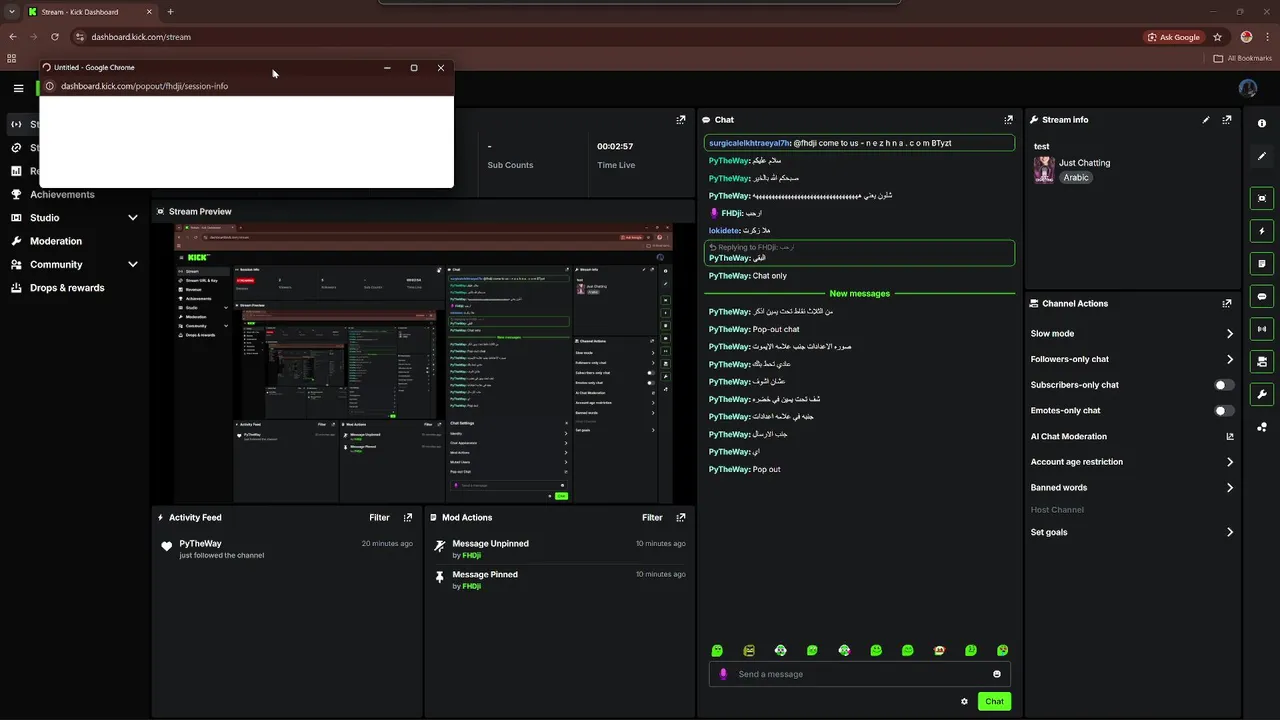Focus the Send a message input field

860,674
